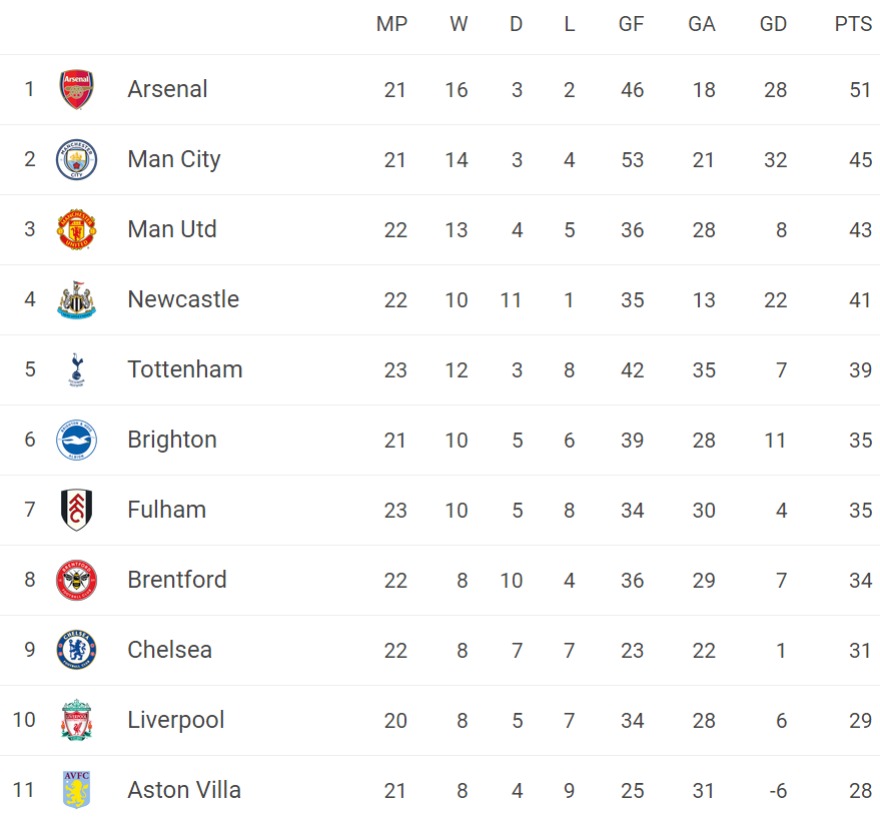Click the Liverpool crest icon
Screen dimensions: 880x820
tap(76, 720)
